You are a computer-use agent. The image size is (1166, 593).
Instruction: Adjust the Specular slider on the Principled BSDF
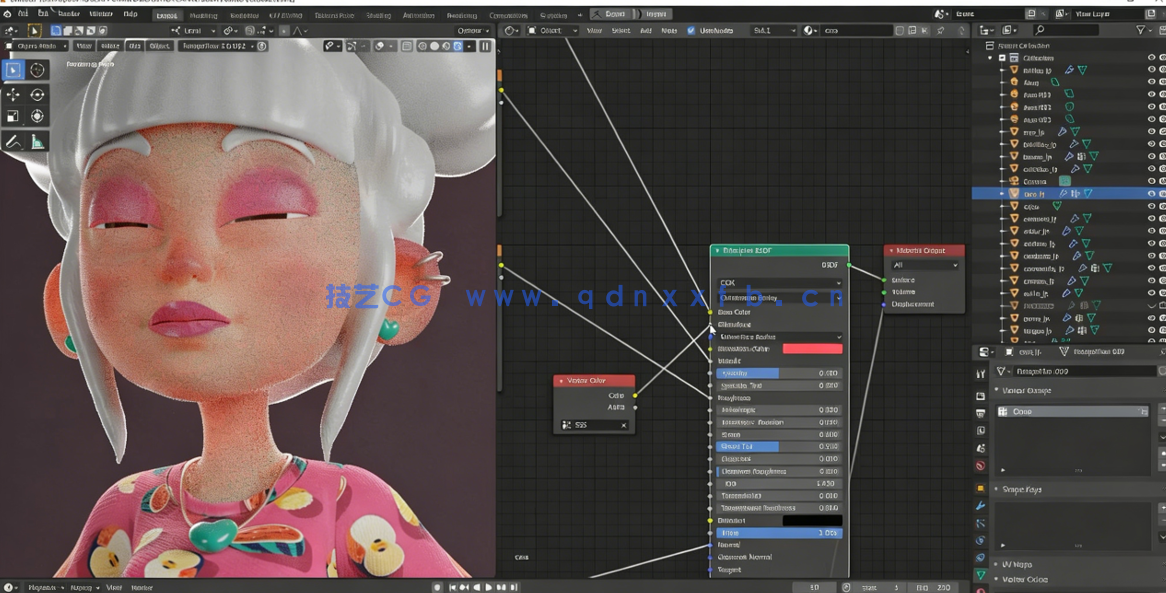coord(778,373)
